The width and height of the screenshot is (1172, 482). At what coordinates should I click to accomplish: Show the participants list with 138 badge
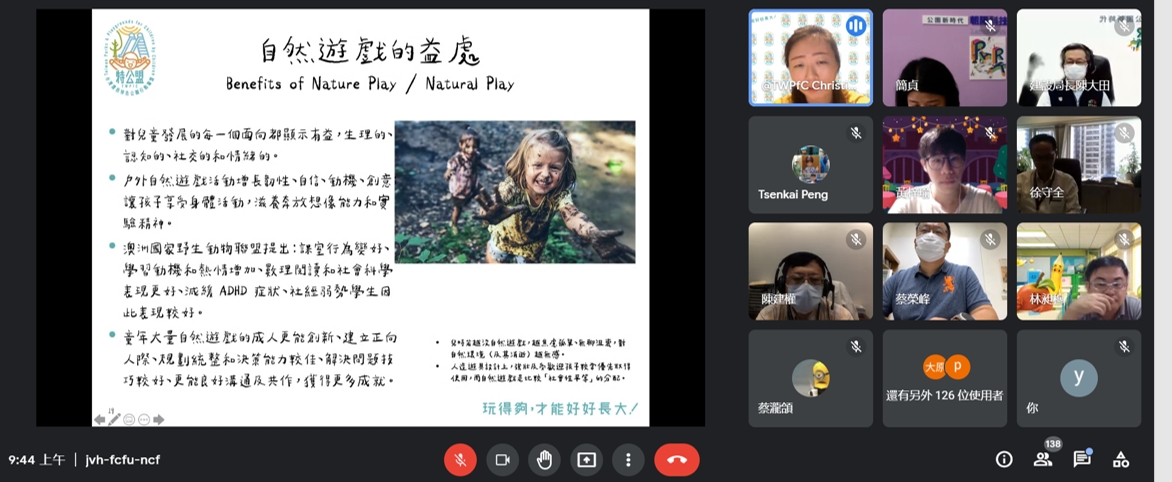[x=1043, y=459]
